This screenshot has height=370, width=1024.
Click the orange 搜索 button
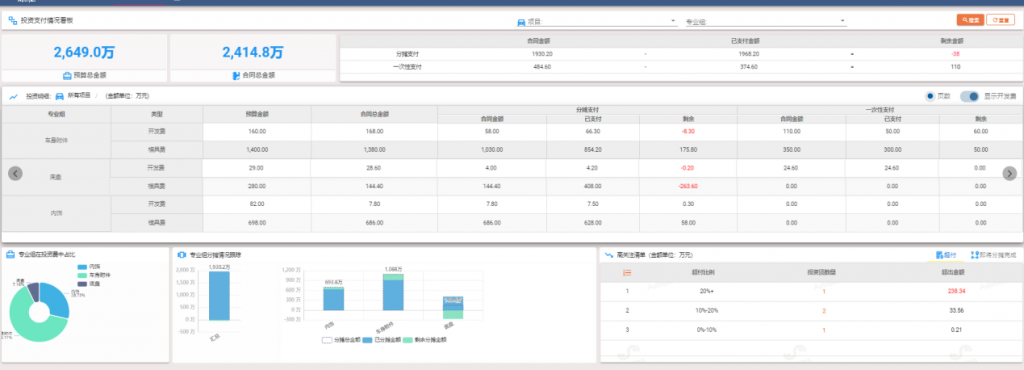click(970, 20)
